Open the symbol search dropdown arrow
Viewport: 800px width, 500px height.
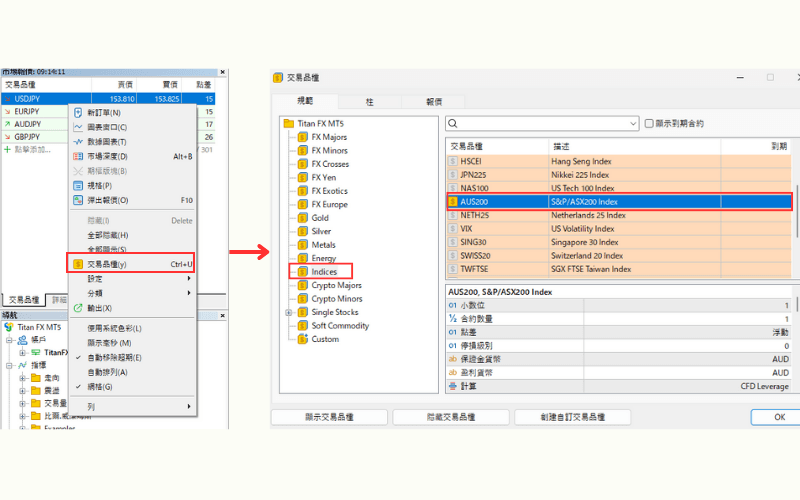pyautogui.click(x=633, y=123)
